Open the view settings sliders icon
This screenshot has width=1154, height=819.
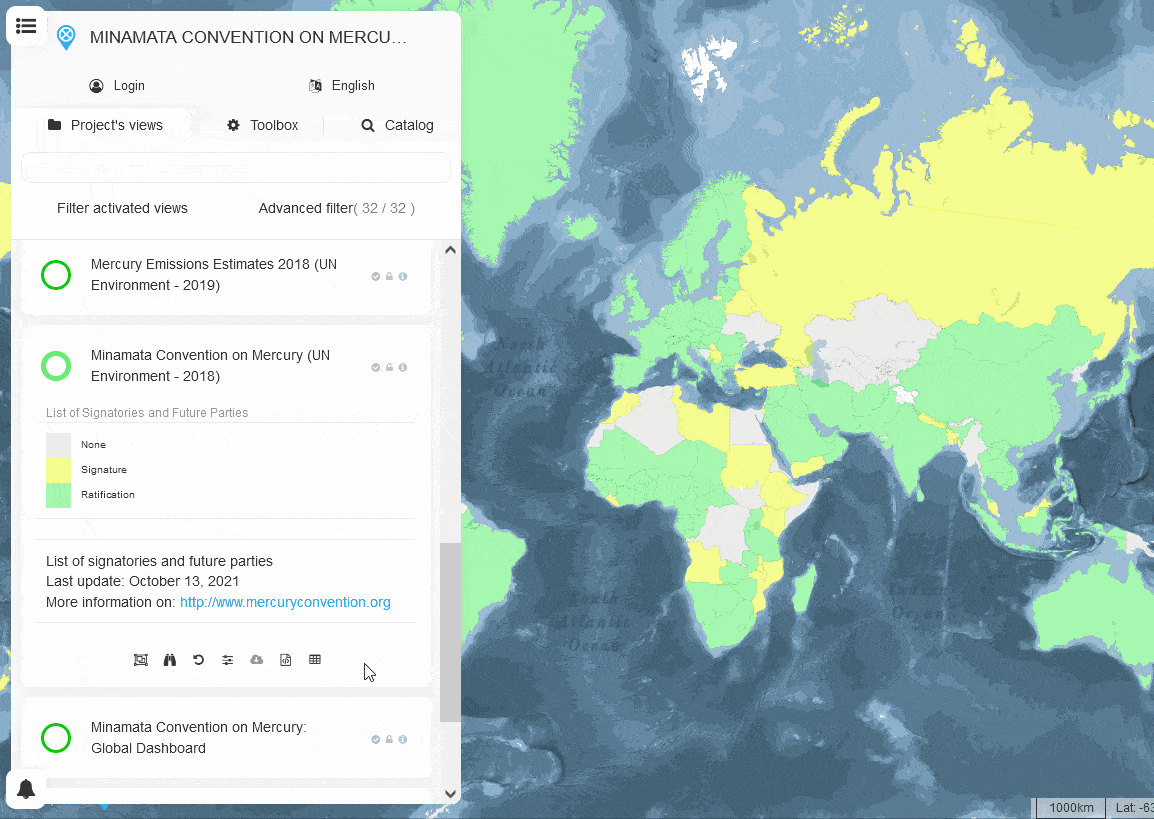(x=228, y=660)
